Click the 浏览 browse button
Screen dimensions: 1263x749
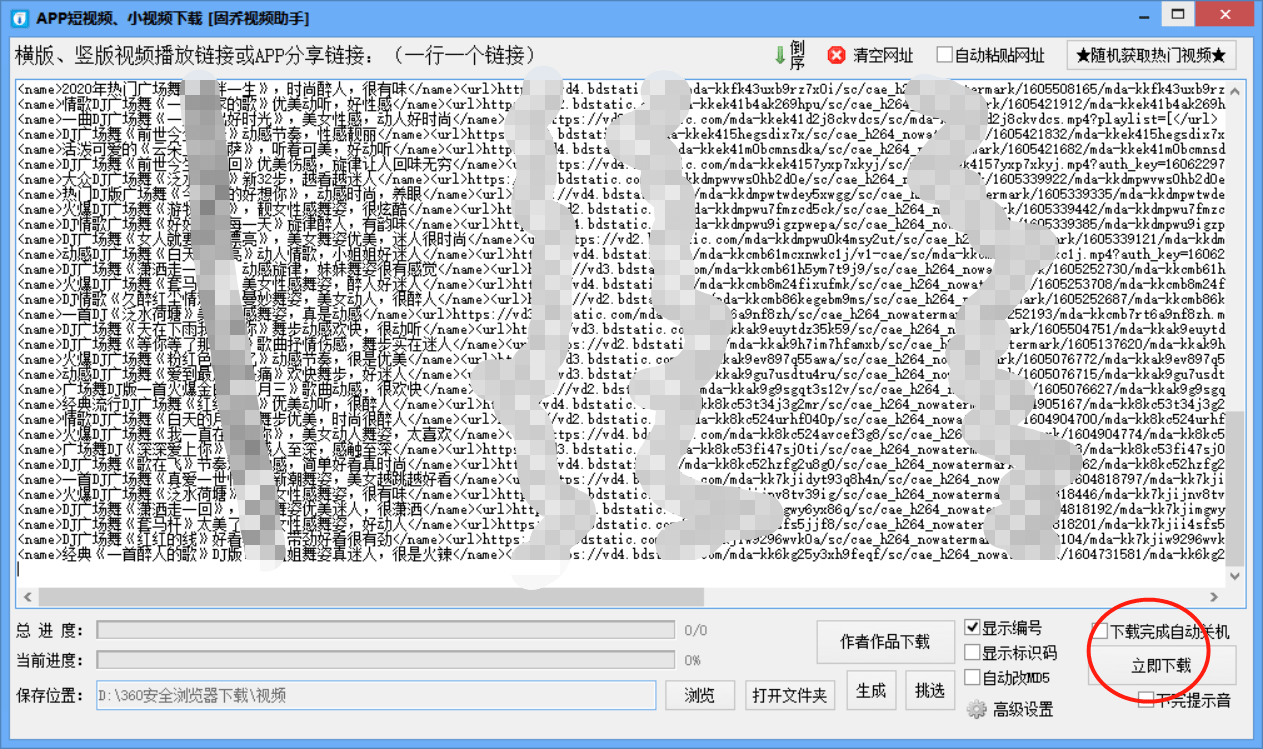(699, 695)
